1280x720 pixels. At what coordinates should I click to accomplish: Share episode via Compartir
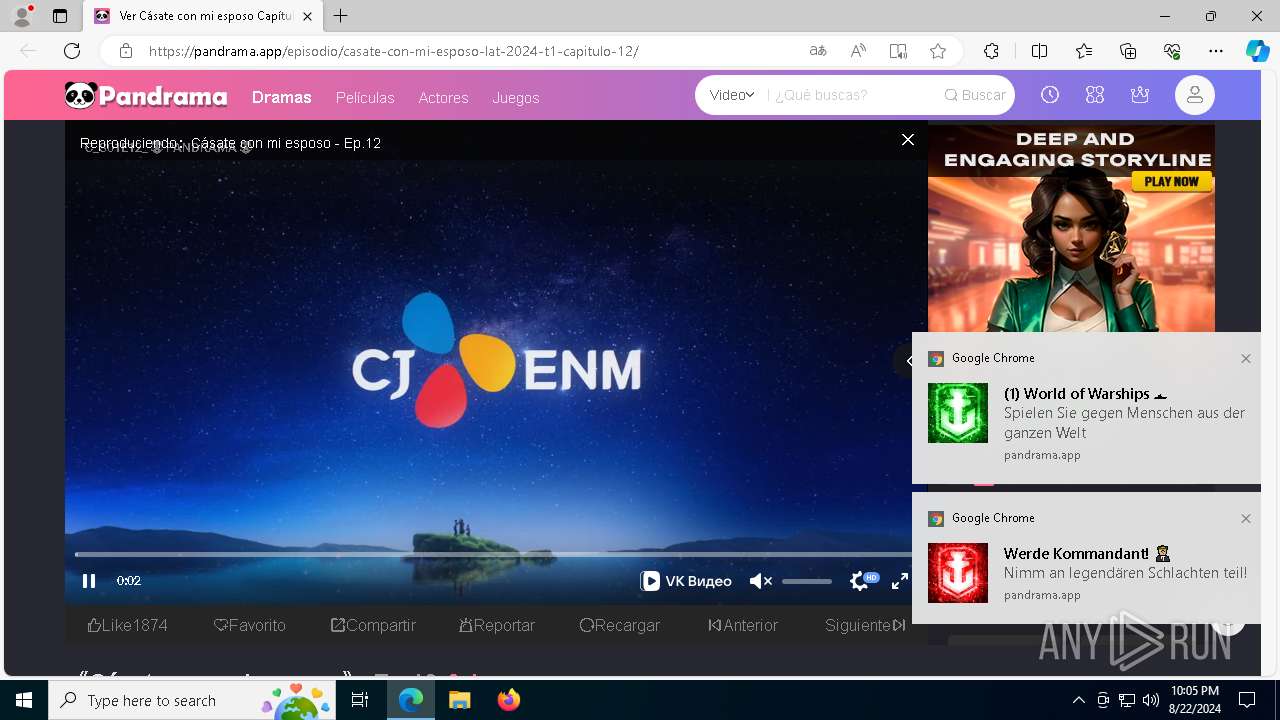[x=373, y=625]
